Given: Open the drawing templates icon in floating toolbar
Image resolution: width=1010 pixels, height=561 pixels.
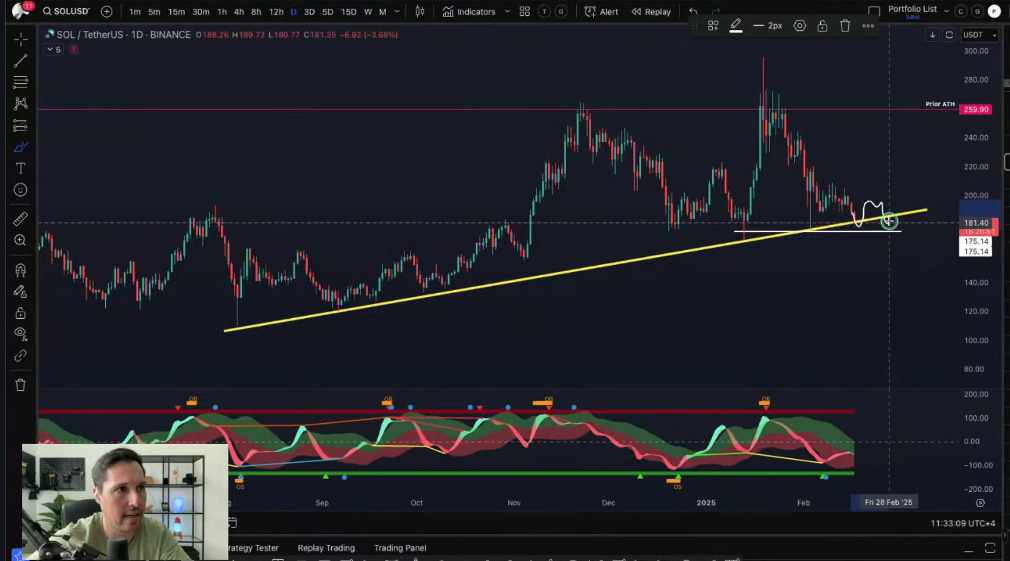Looking at the screenshot, I should 713,26.
